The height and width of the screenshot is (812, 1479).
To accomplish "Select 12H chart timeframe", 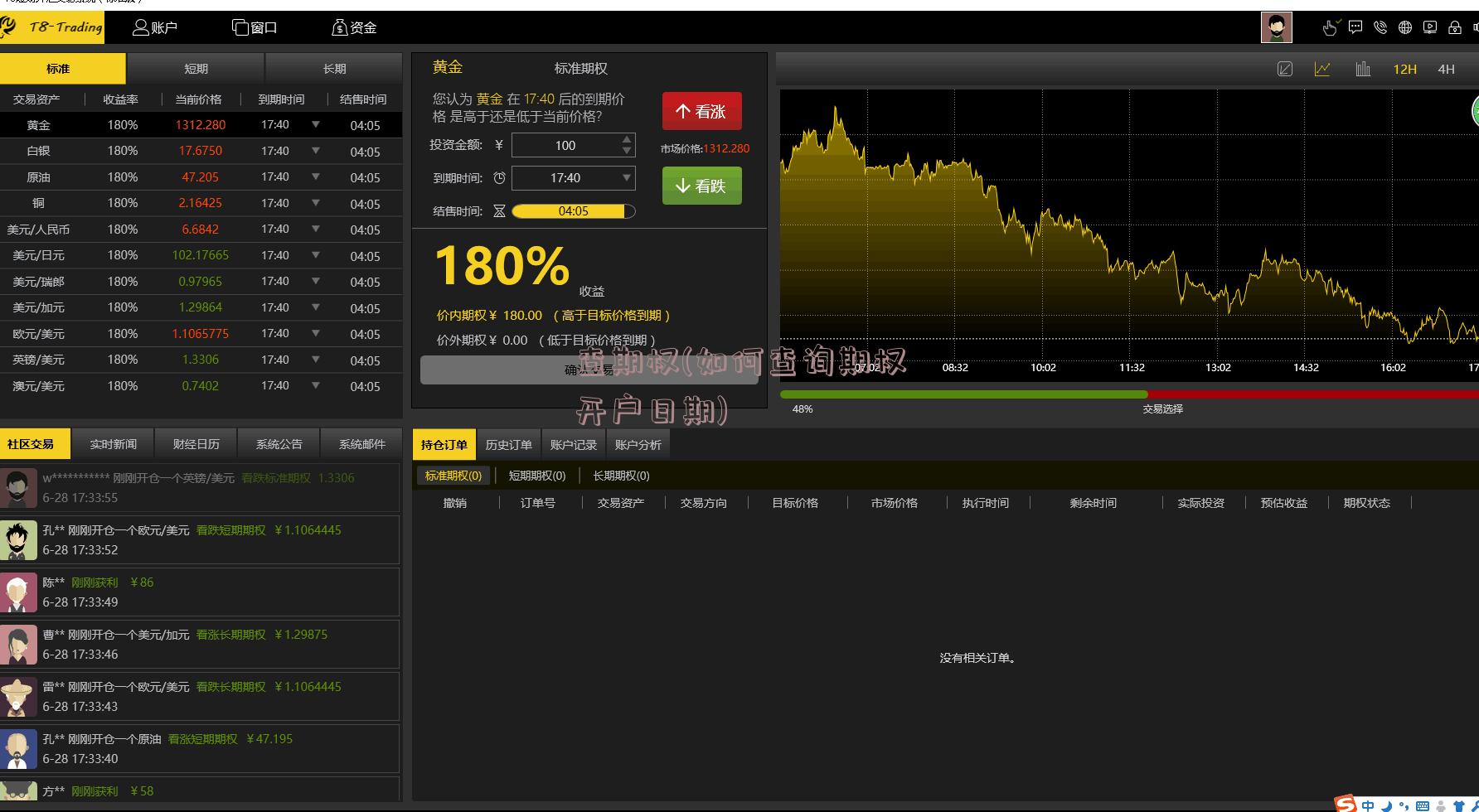I will click(1404, 70).
